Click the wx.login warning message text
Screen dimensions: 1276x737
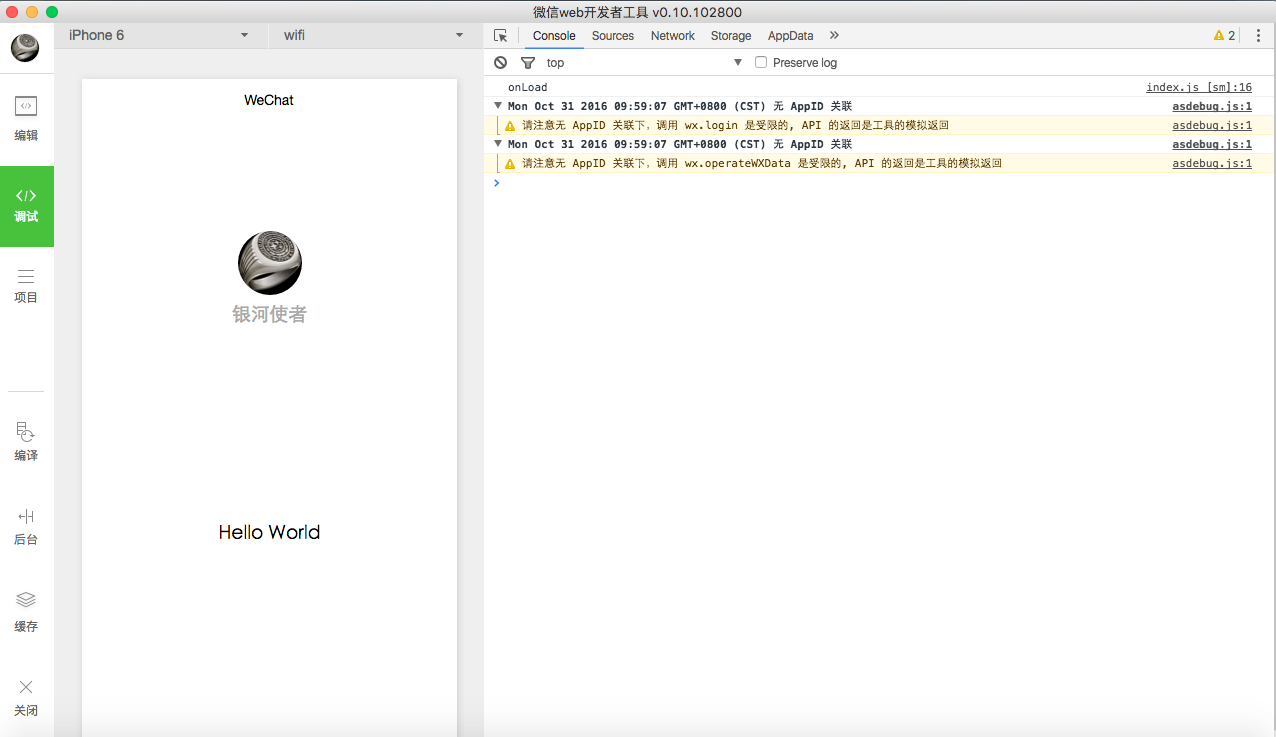point(735,126)
